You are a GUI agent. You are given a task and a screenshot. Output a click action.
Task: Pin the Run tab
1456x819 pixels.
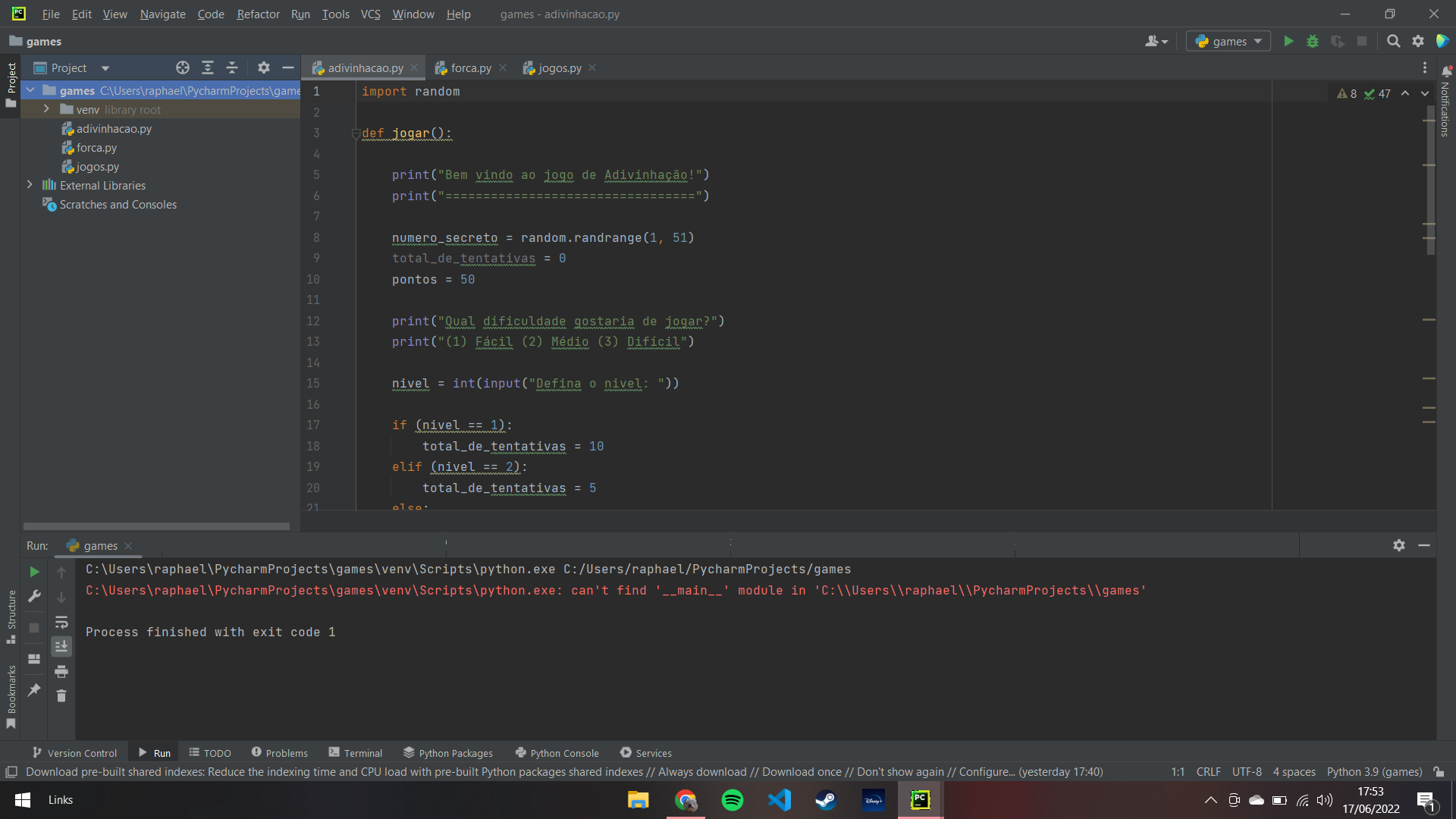point(34,690)
